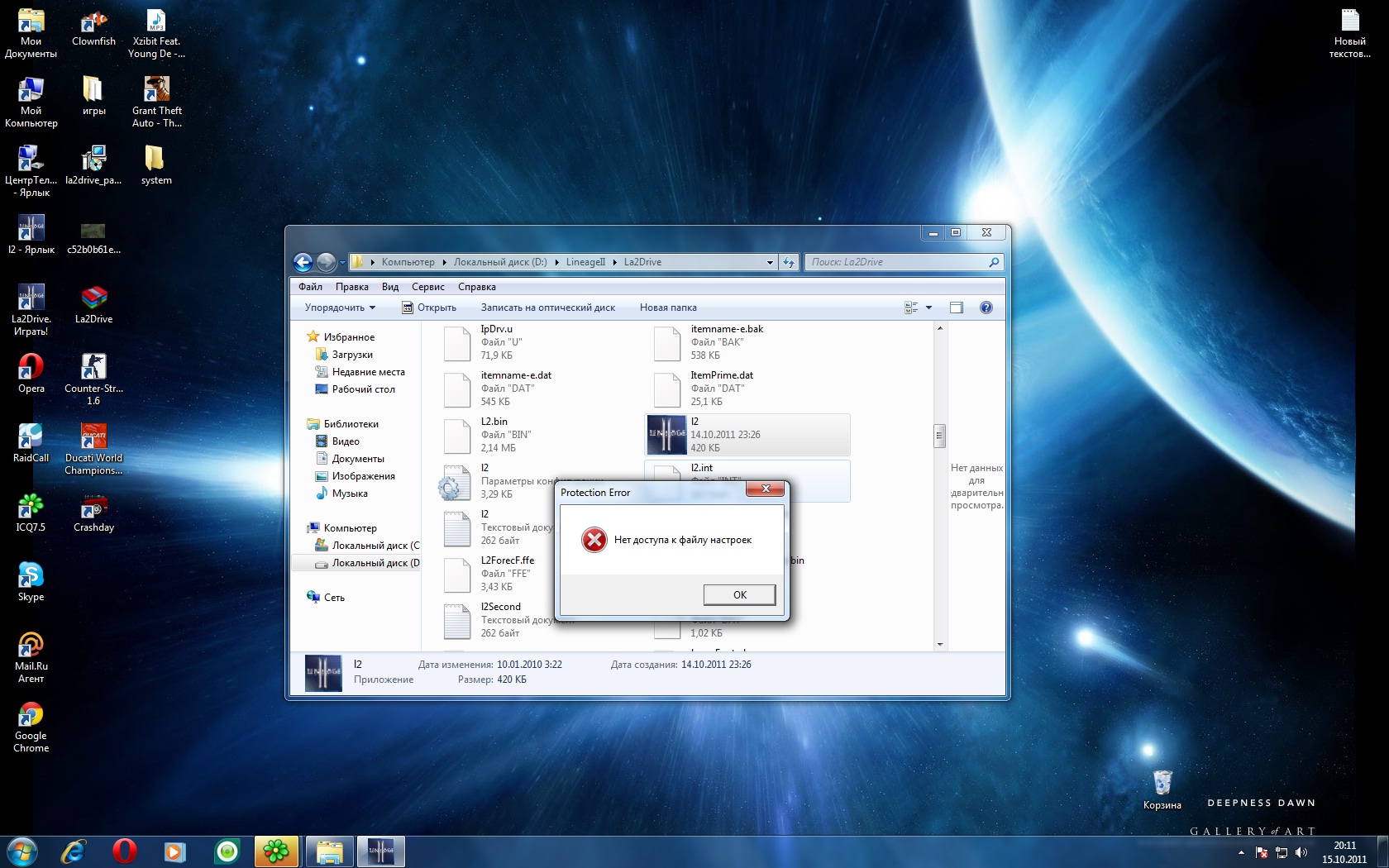Viewport: 1389px width, 868px height.
Task: Open Корзина recycle bin
Action: 1162,789
